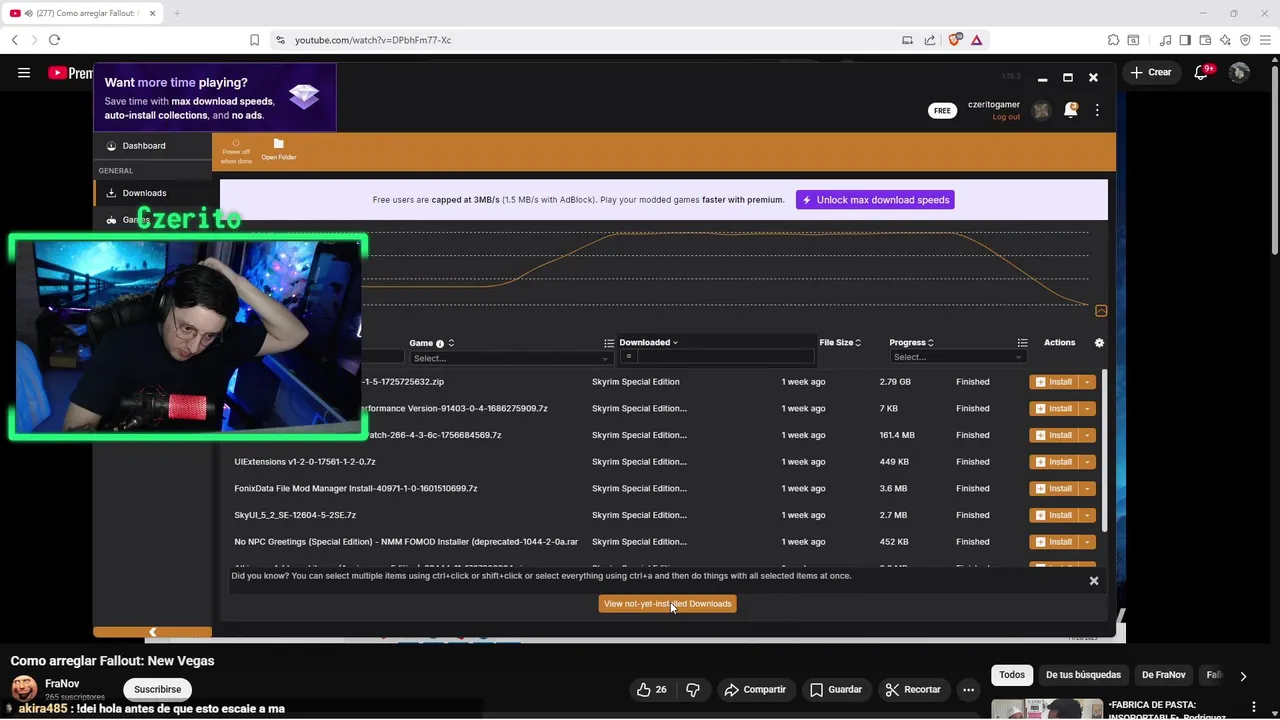Image resolution: width=1280 pixels, height=720 pixels.
Task: Switch to the Como arreglar Fallout browser tab
Action: [80, 13]
